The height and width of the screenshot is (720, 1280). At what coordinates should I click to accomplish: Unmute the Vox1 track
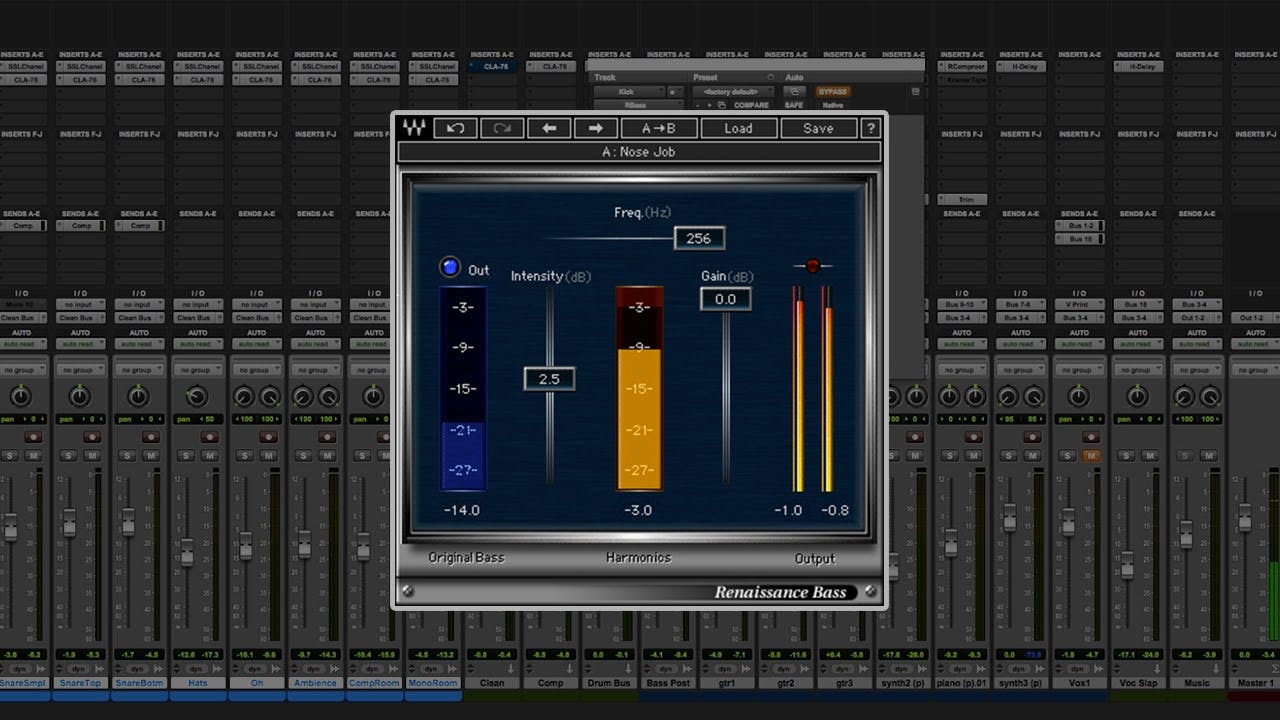(x=1091, y=456)
